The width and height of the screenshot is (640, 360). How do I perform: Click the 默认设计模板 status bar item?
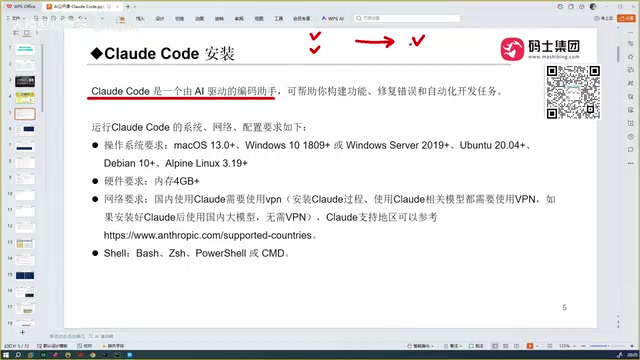coord(52,346)
